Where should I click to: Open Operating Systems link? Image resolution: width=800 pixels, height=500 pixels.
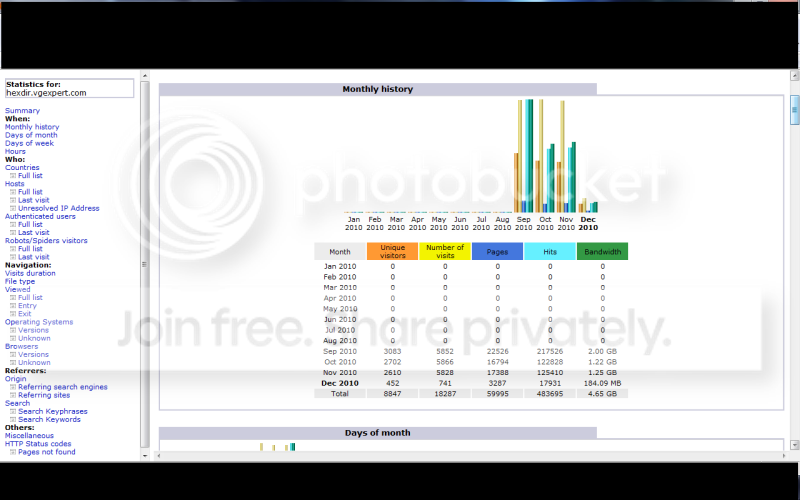click(39, 322)
